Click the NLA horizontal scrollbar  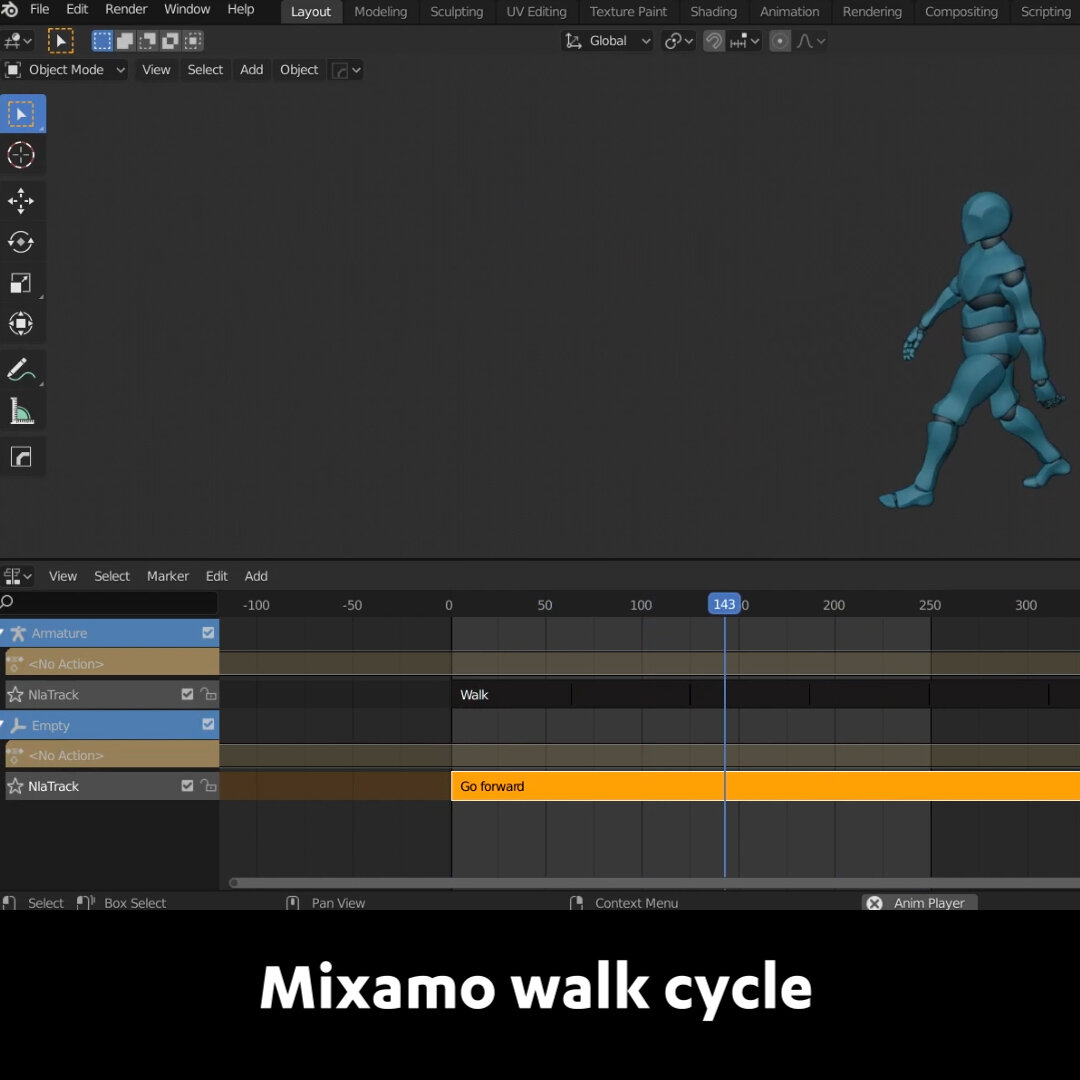point(654,883)
